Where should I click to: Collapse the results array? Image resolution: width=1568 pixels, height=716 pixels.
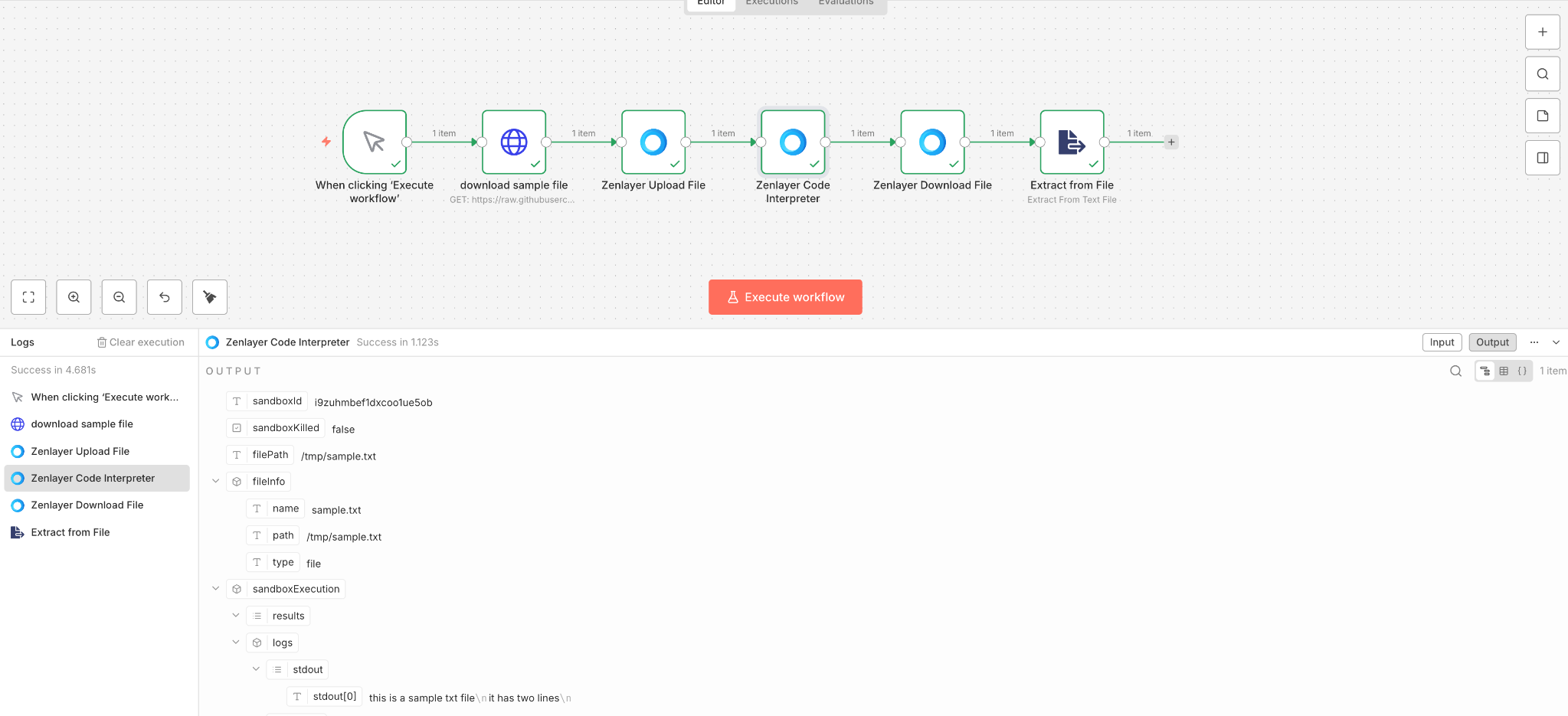coord(236,615)
